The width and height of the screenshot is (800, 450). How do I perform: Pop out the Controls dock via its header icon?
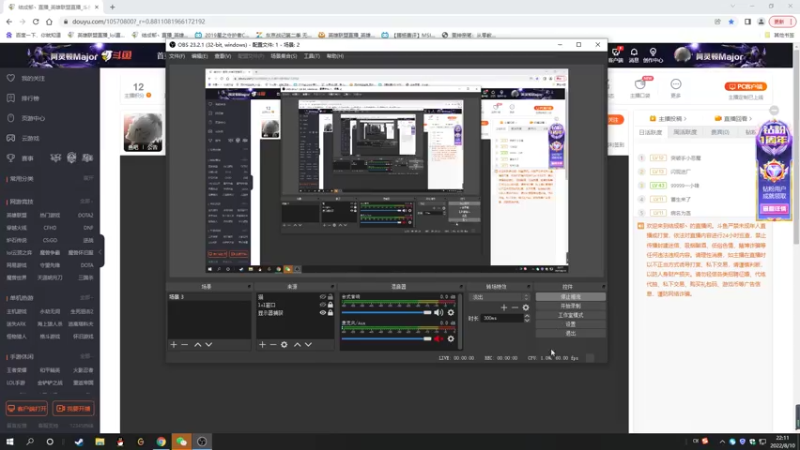(603, 287)
